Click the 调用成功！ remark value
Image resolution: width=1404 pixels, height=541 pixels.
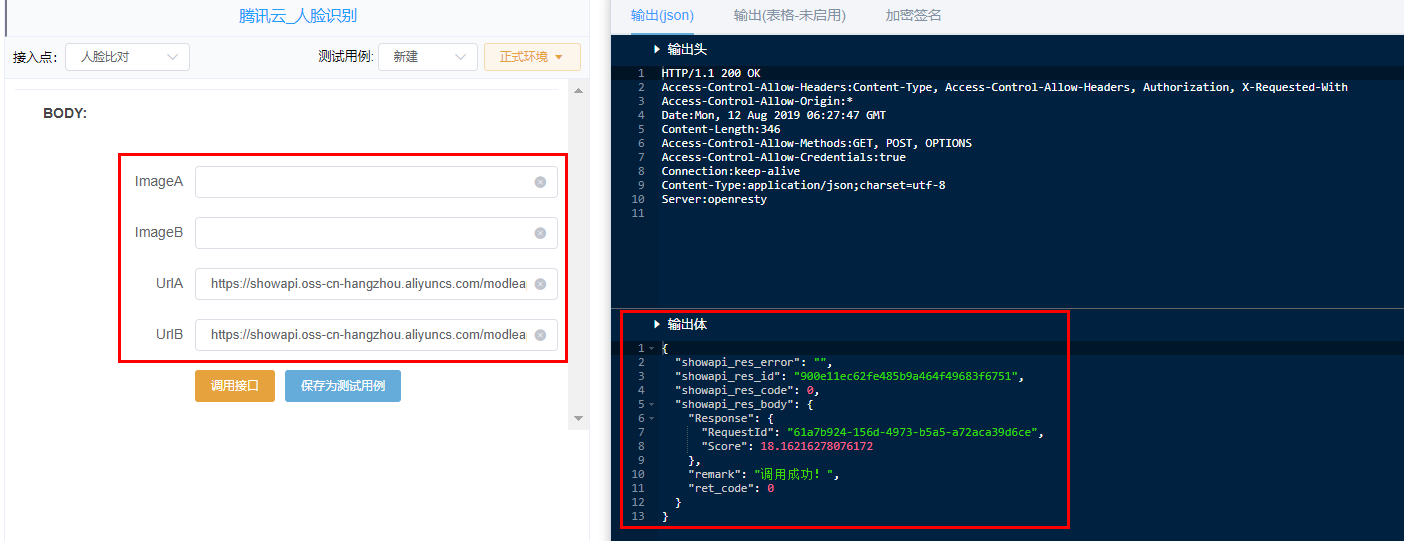pos(796,475)
